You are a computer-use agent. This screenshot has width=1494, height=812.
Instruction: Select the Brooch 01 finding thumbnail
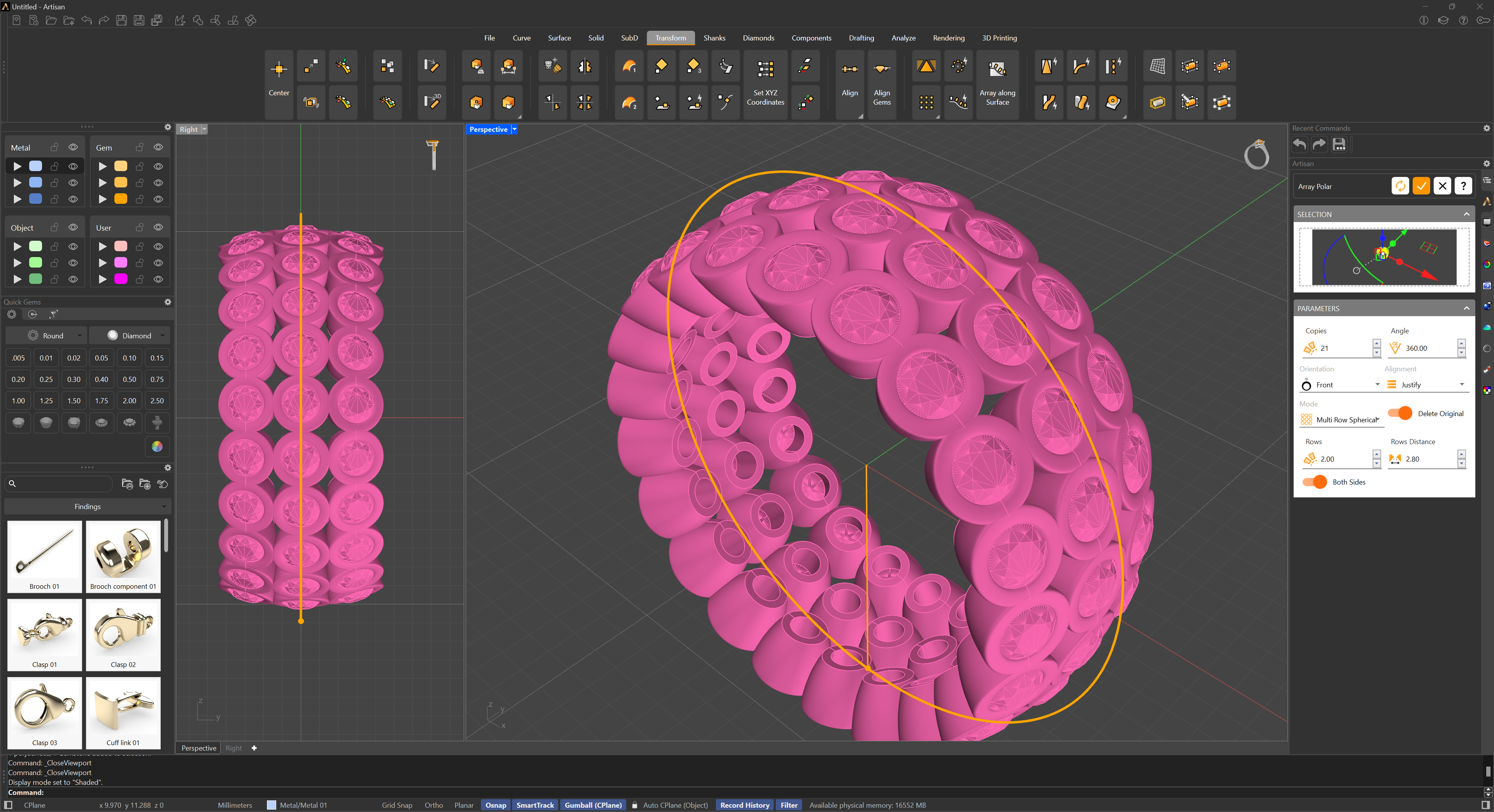(45, 556)
